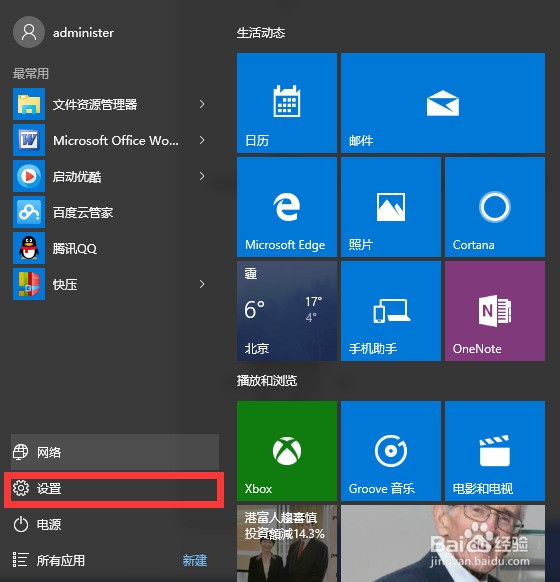Open the finance news tile 港富人
560x582 pixels.
(287, 543)
